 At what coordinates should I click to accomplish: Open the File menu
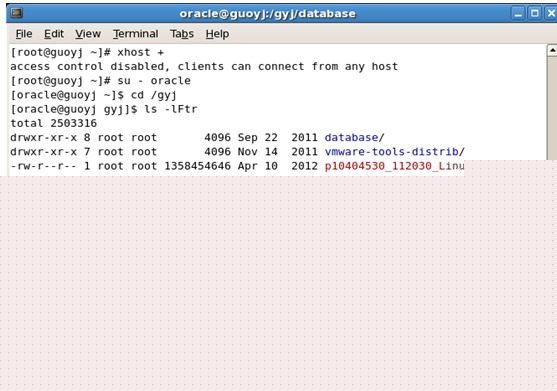point(24,34)
